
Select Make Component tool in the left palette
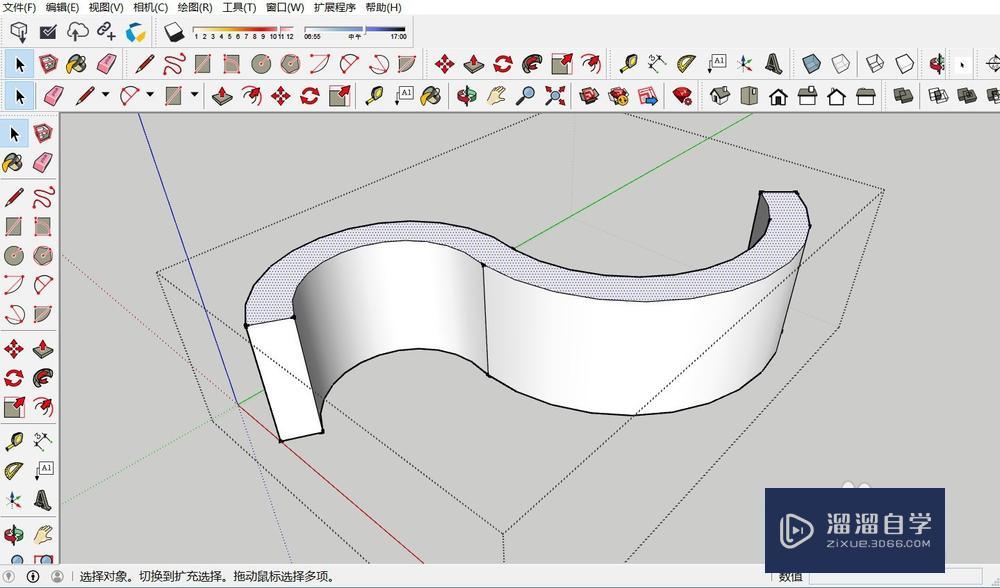click(43, 133)
